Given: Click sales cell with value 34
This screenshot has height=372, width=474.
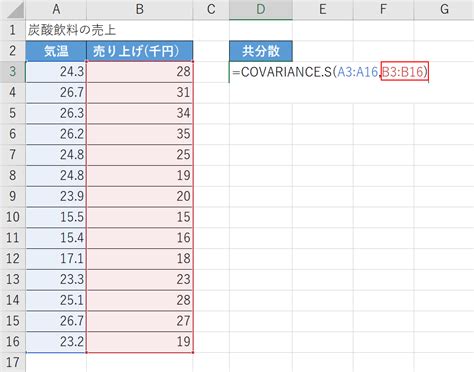Looking at the screenshot, I should (140, 113).
